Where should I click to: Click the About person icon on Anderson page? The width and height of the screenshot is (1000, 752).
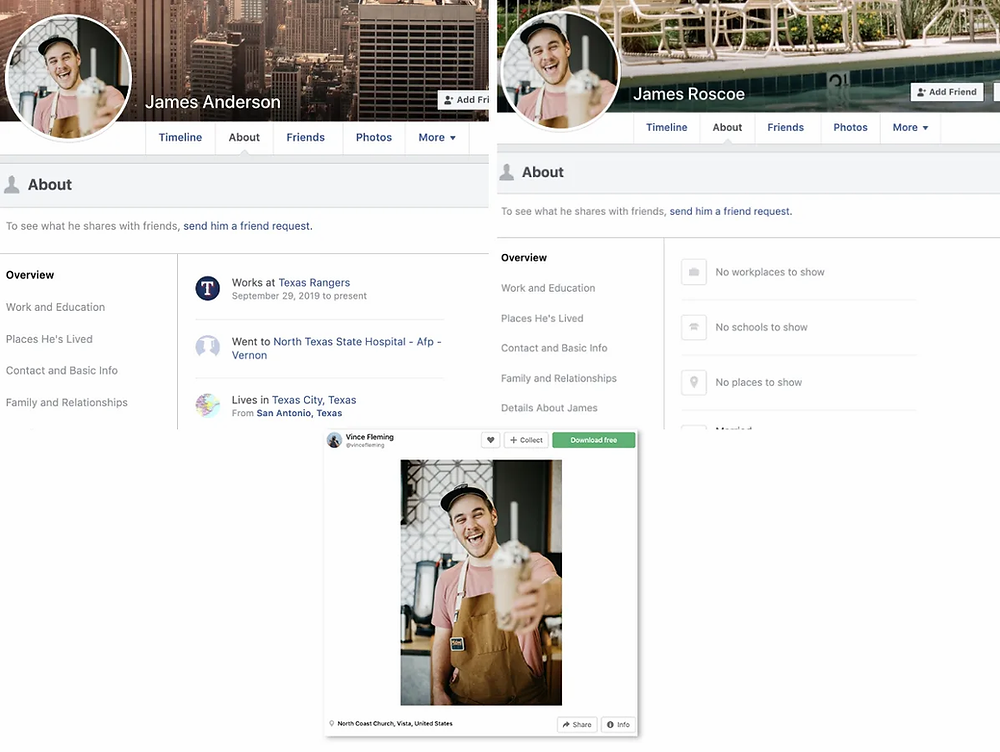pyautogui.click(x=11, y=184)
